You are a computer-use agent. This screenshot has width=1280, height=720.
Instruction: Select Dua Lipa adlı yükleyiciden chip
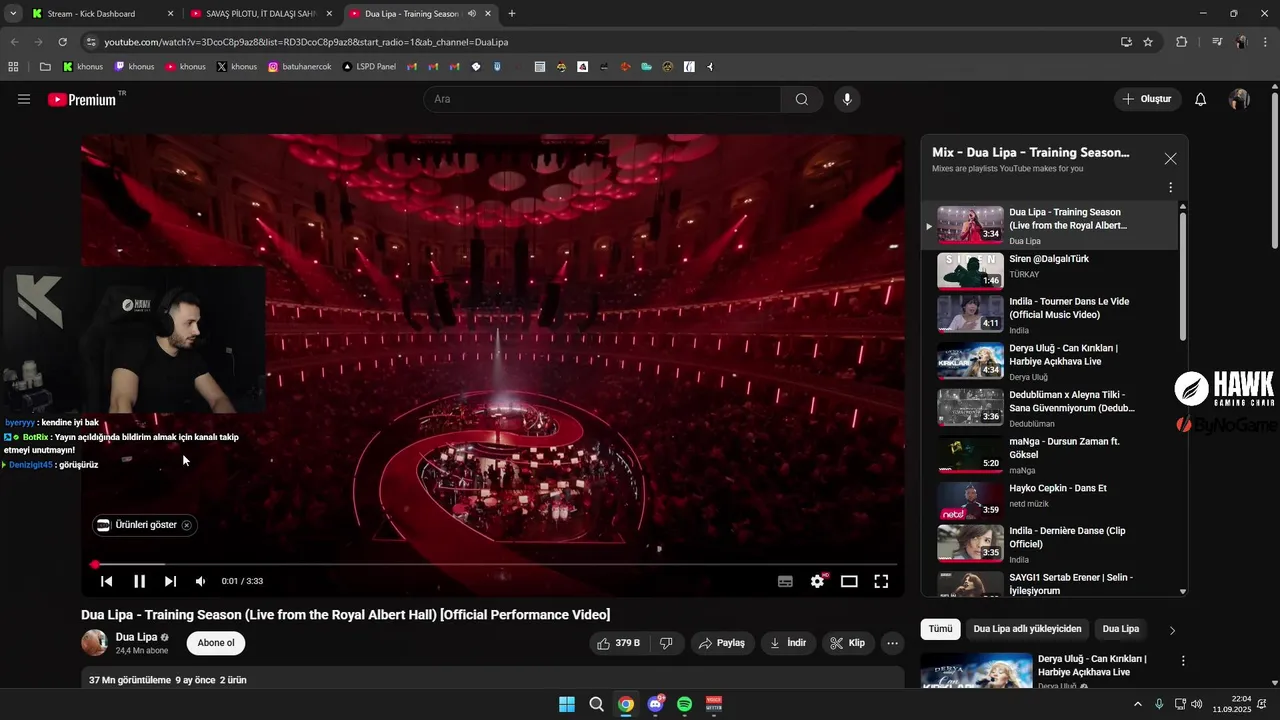tap(1027, 629)
